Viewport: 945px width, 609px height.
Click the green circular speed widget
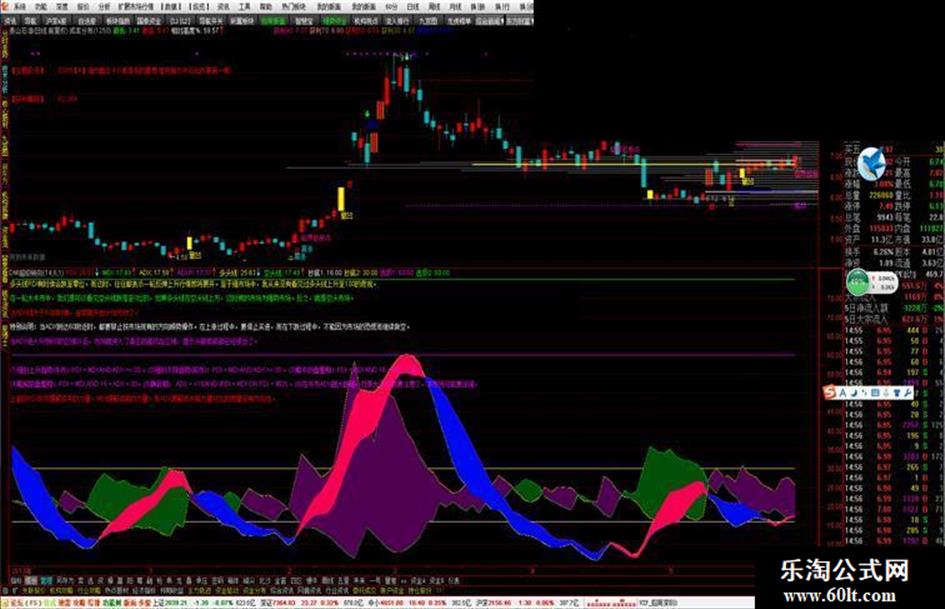[858, 282]
